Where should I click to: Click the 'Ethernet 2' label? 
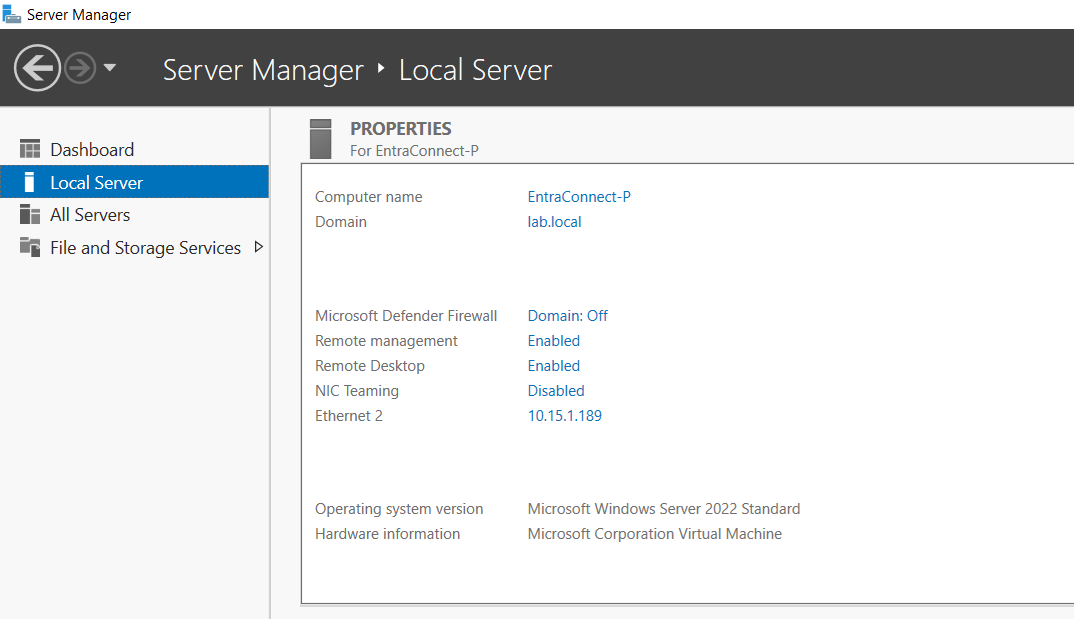point(349,416)
